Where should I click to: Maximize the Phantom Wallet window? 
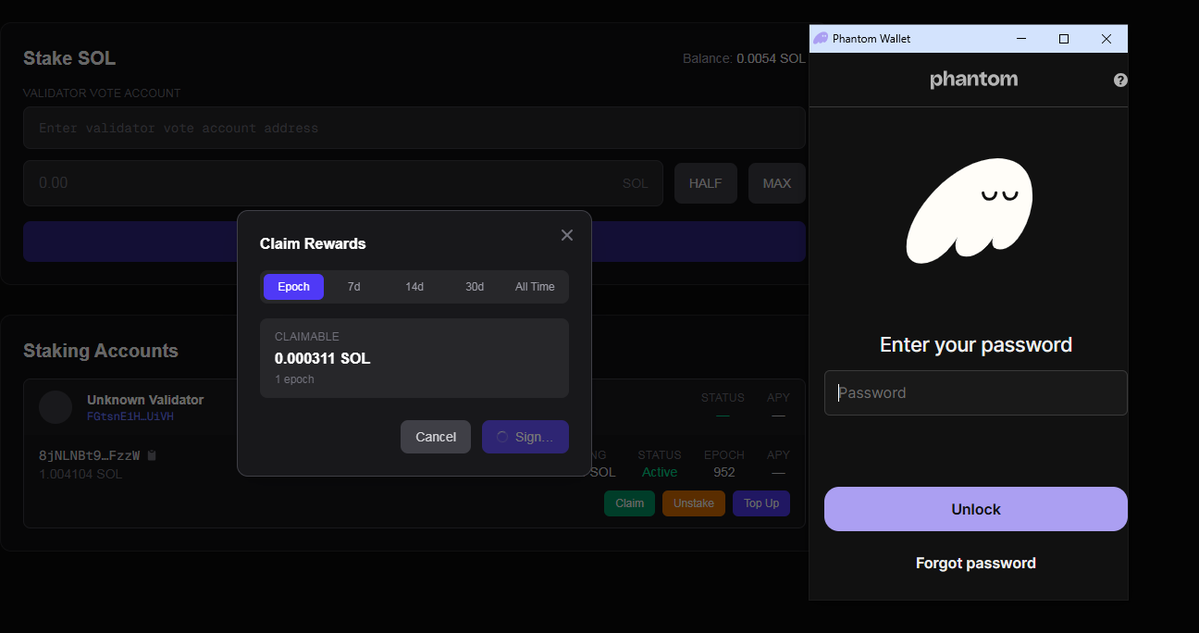tap(1064, 38)
